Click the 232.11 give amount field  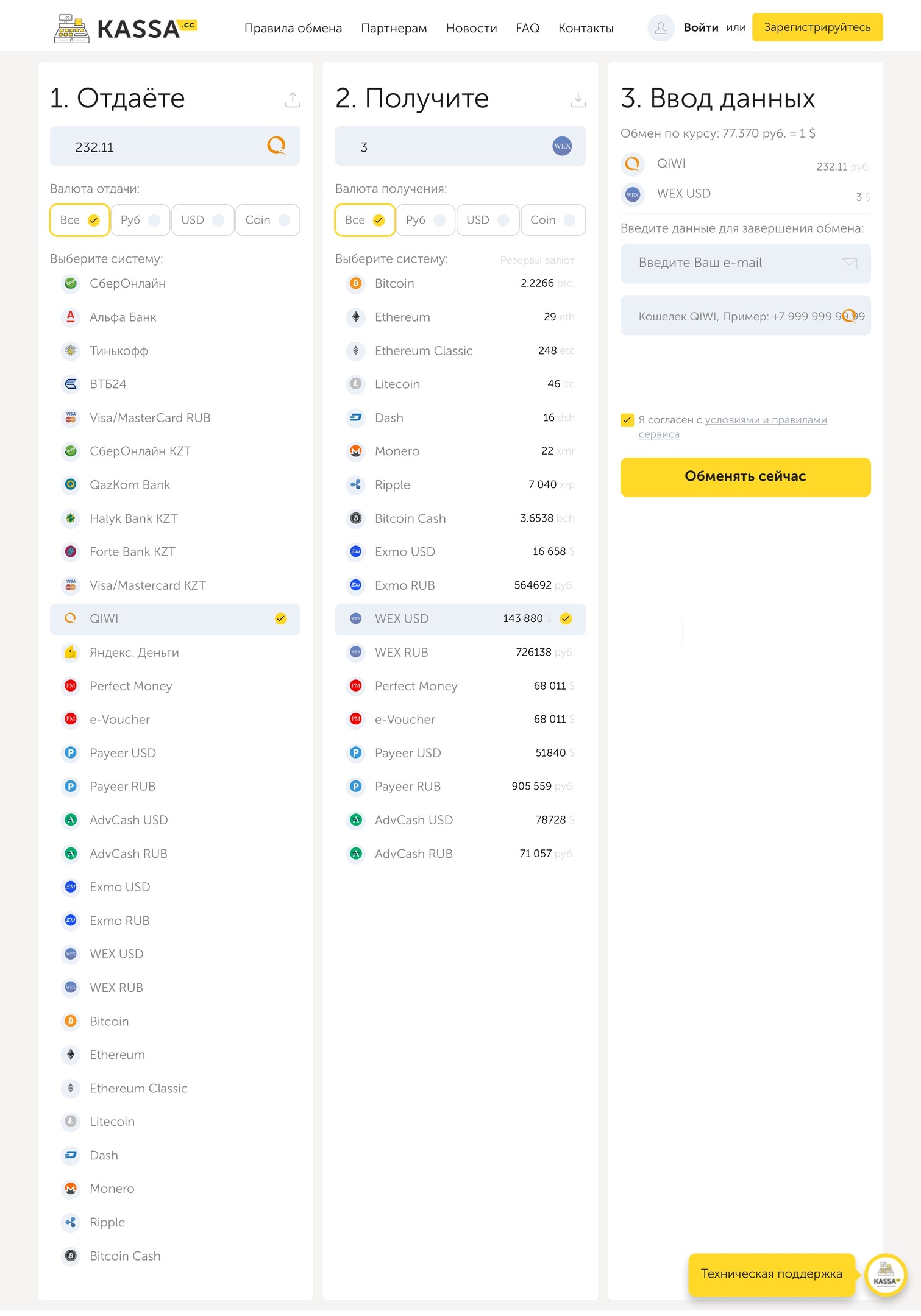click(175, 146)
